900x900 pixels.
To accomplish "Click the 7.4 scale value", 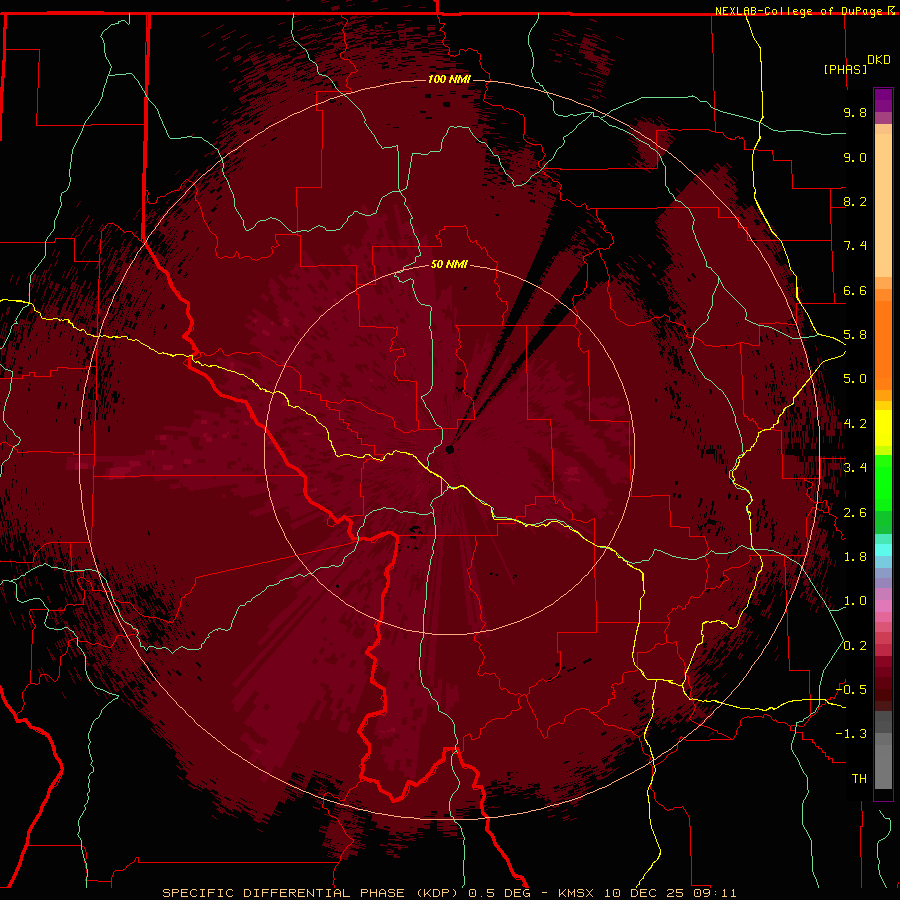I will 855,246.
